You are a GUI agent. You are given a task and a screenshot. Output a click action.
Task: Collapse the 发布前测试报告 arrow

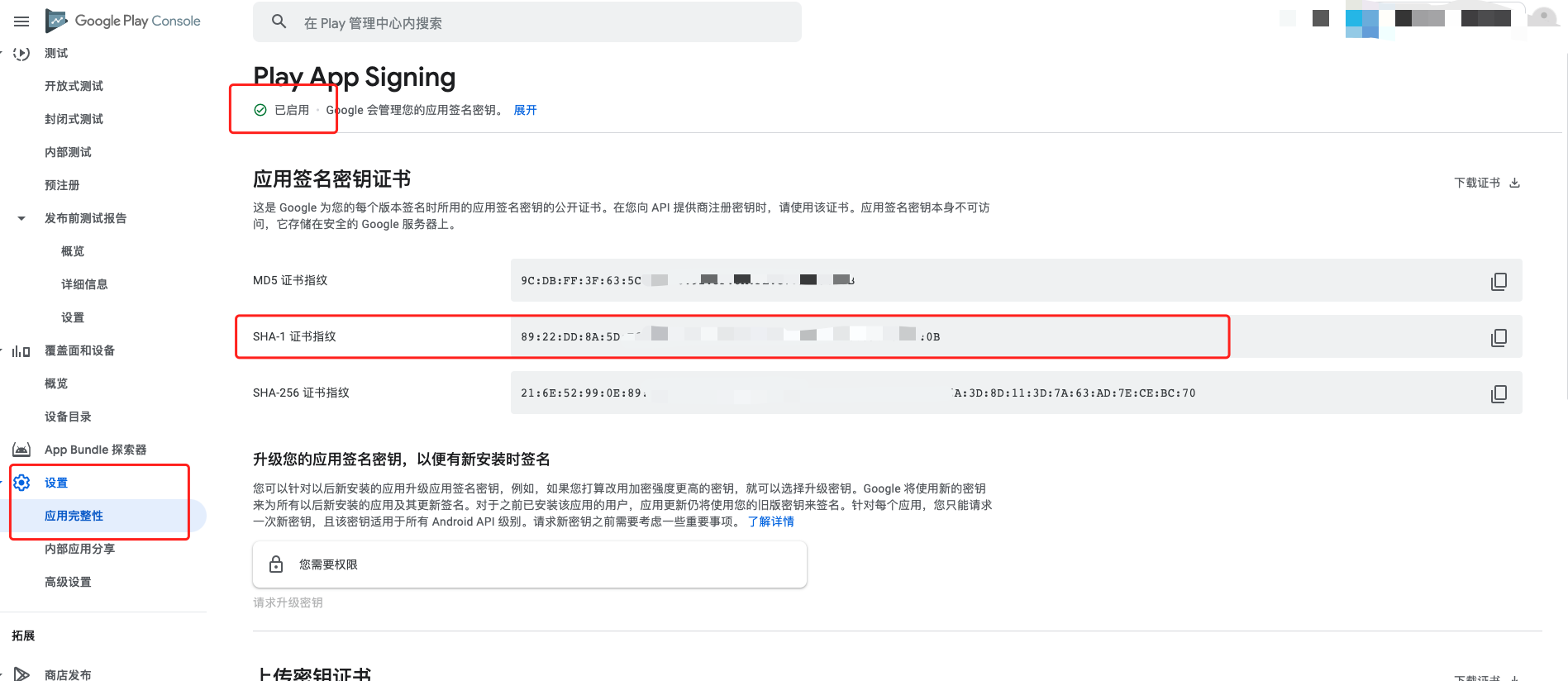tap(21, 218)
